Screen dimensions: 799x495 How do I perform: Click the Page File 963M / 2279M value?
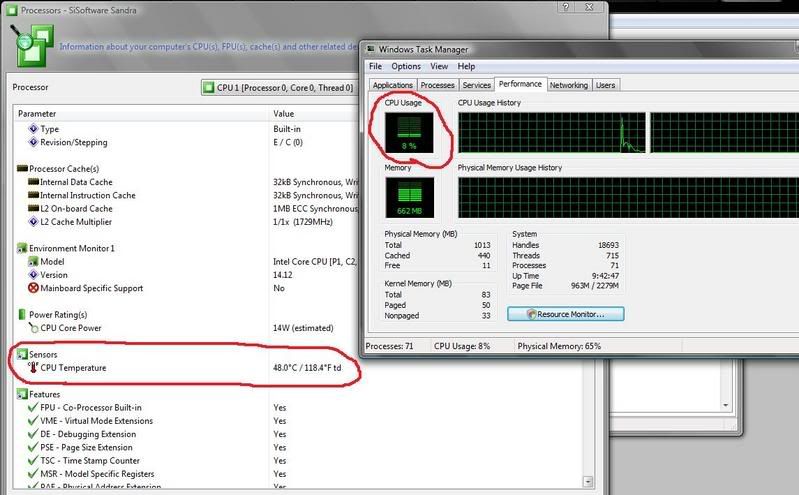click(x=595, y=286)
